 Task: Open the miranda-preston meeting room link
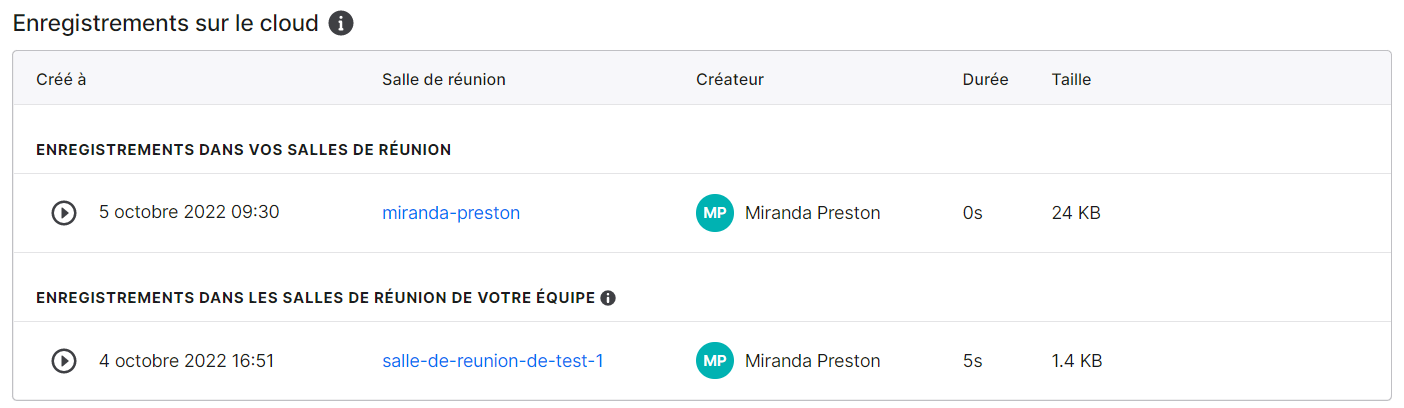coord(451,213)
